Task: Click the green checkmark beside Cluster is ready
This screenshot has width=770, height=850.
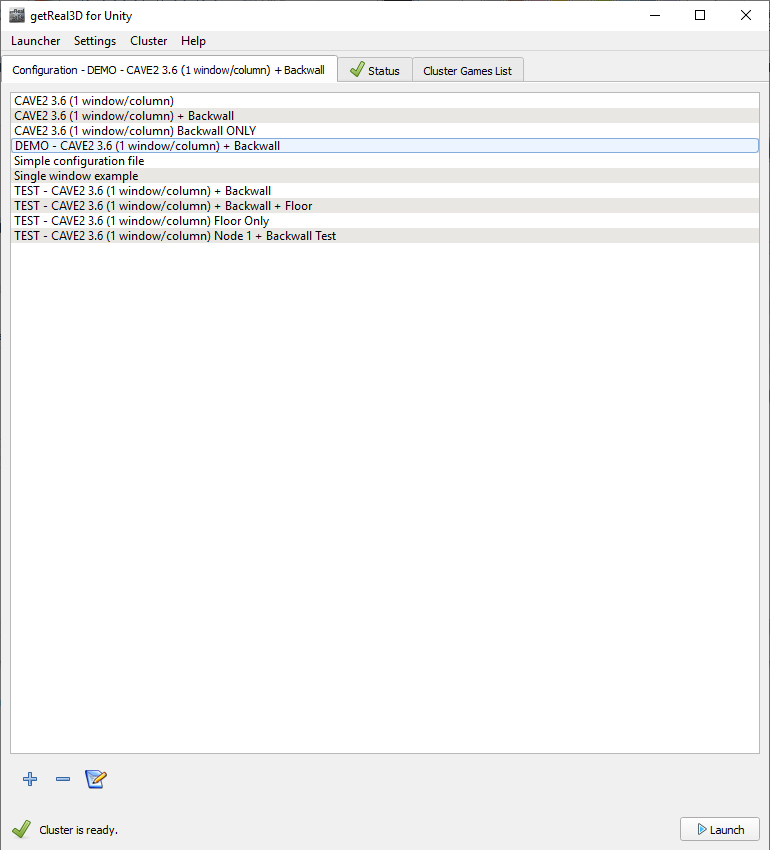Action: pos(22,829)
